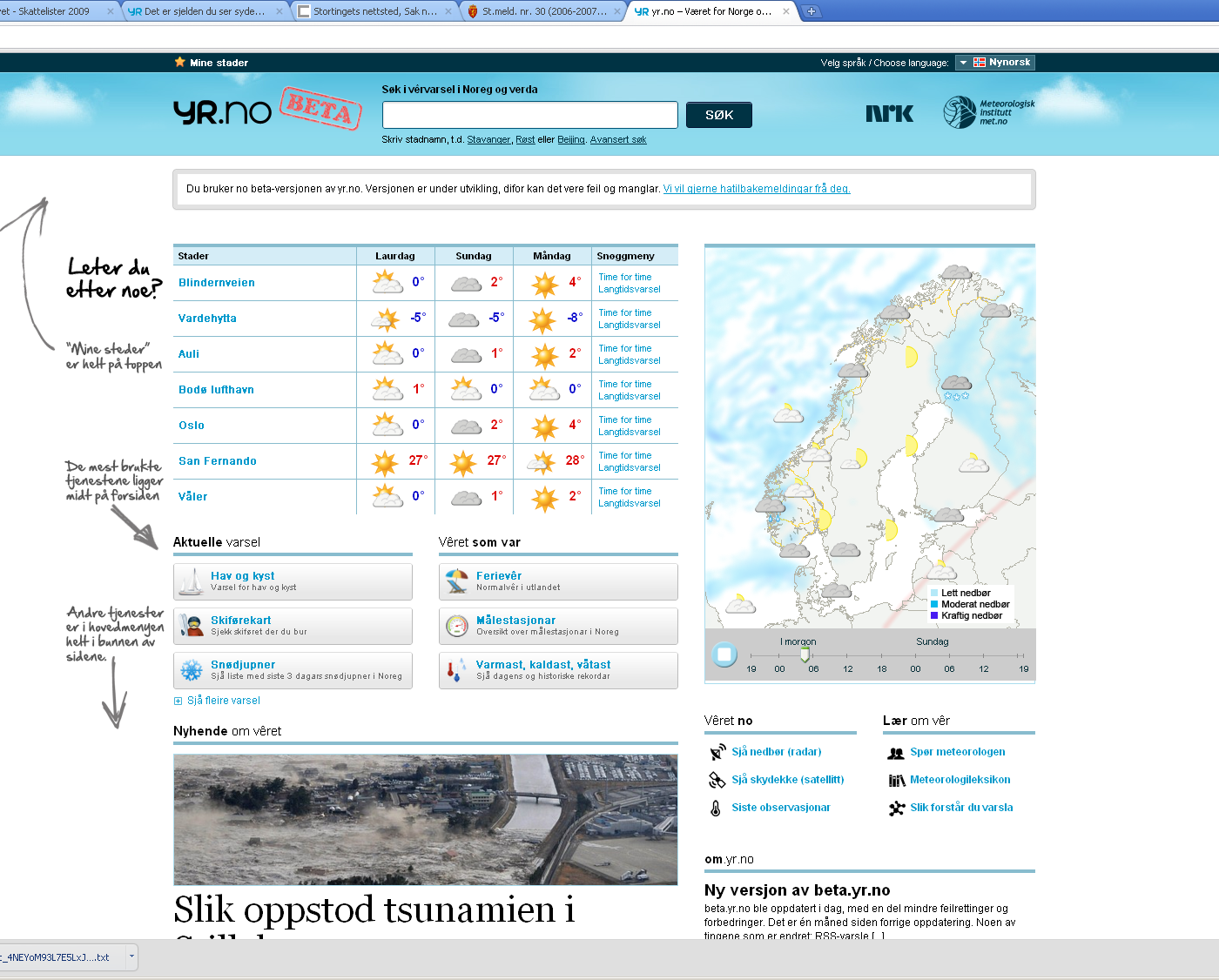Open the Blindernveien location forecast link
Image resolution: width=1219 pixels, height=980 pixels.
217,283
